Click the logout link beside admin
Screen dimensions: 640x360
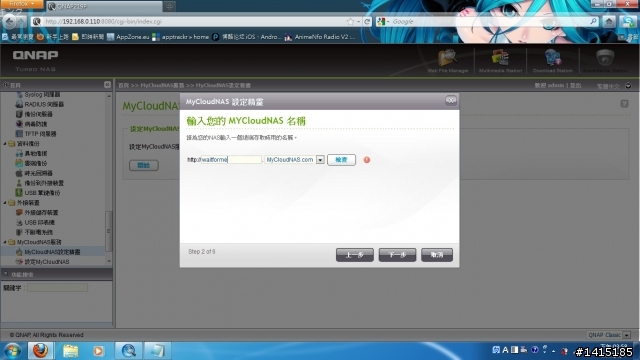pos(576,85)
